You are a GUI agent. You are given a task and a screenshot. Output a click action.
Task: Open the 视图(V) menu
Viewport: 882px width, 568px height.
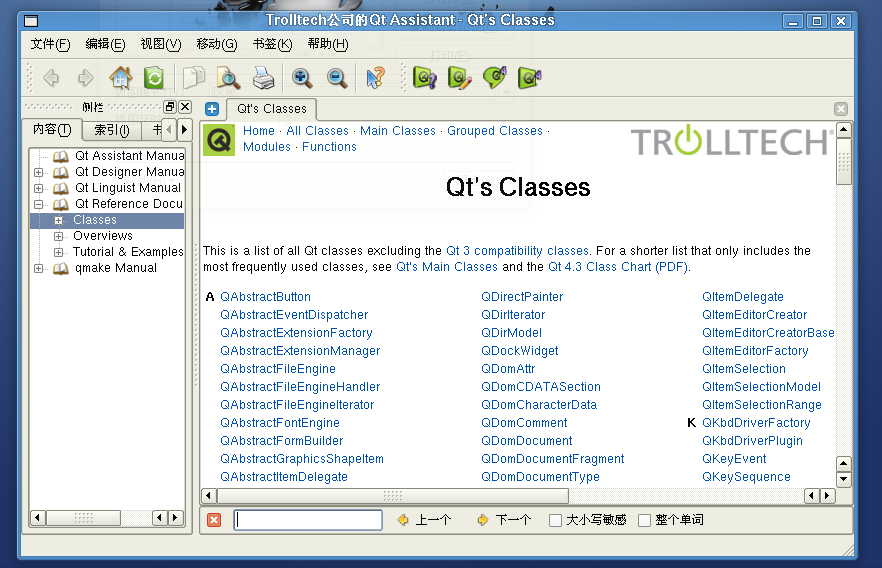(x=161, y=44)
